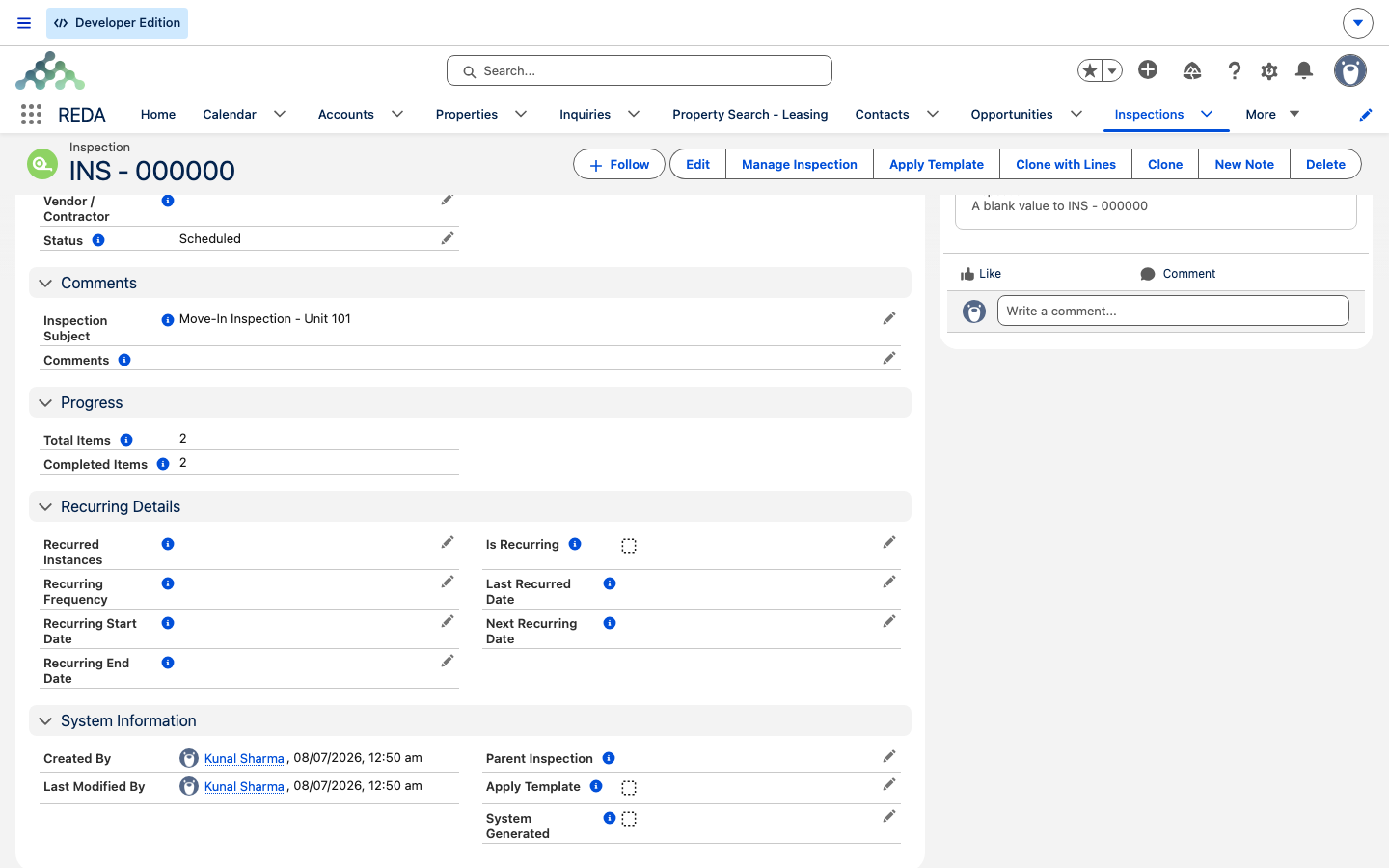Collapse the Comments section
The height and width of the screenshot is (868, 1389).
45,284
